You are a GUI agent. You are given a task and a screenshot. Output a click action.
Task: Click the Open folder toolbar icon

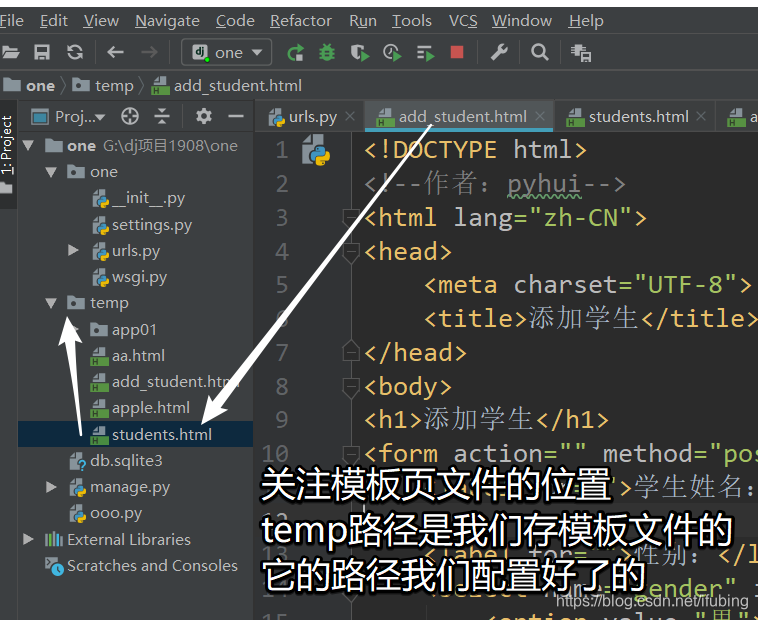coord(10,52)
